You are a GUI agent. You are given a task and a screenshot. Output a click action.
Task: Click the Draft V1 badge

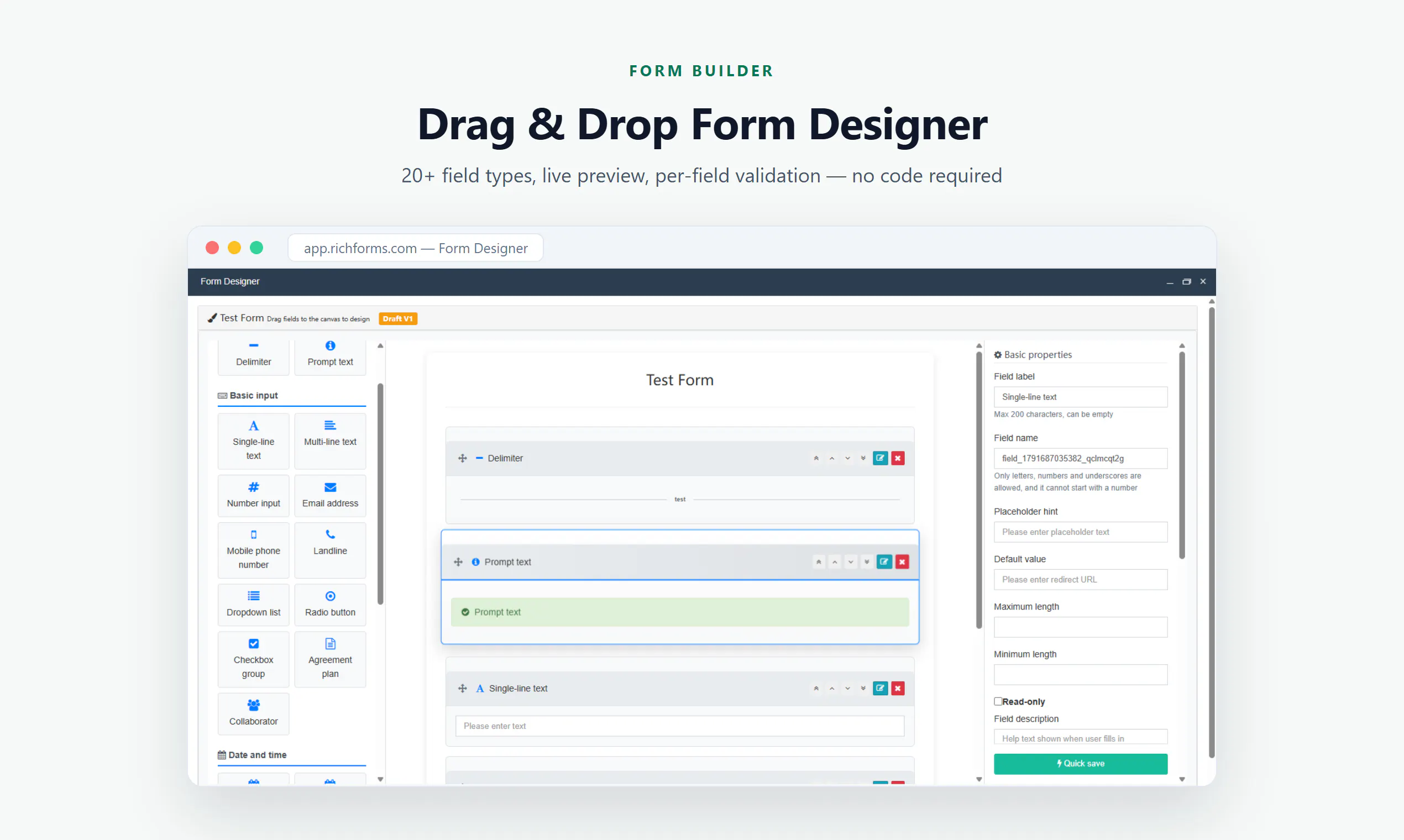point(397,319)
